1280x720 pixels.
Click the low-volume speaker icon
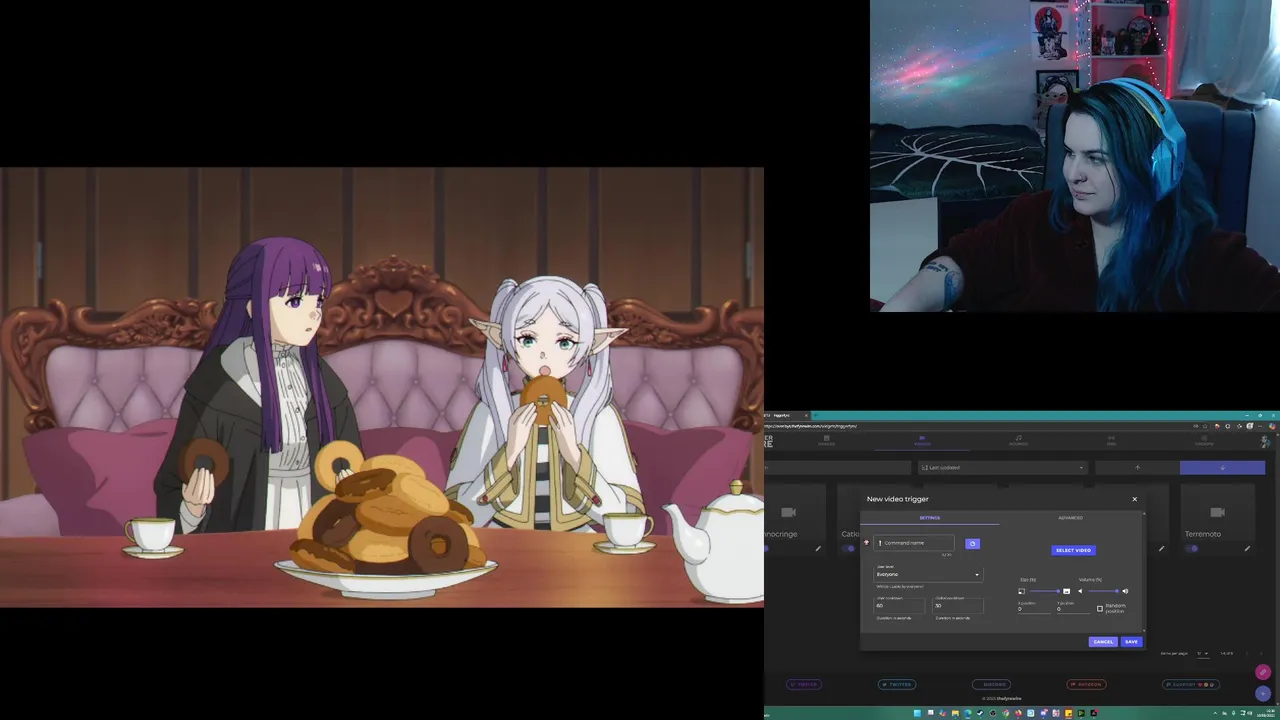tap(1080, 591)
